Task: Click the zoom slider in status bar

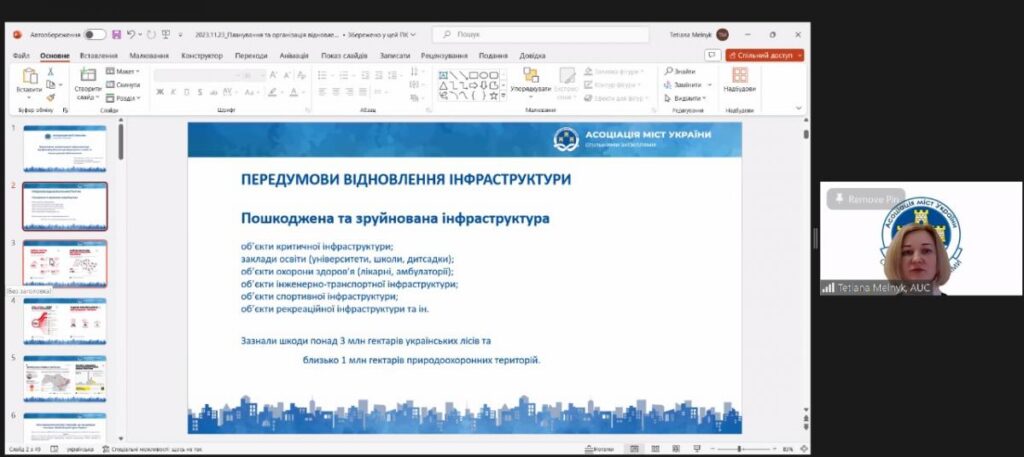Action: [x=739, y=449]
